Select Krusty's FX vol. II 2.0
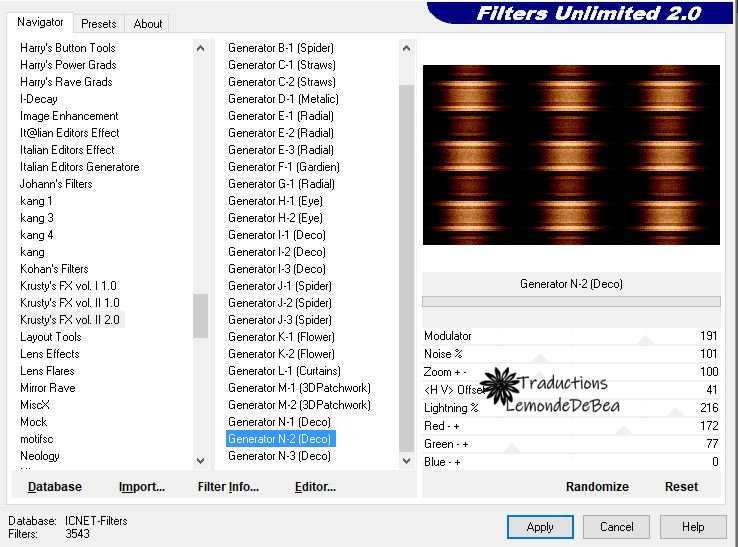This screenshot has width=738, height=547. (x=70, y=320)
